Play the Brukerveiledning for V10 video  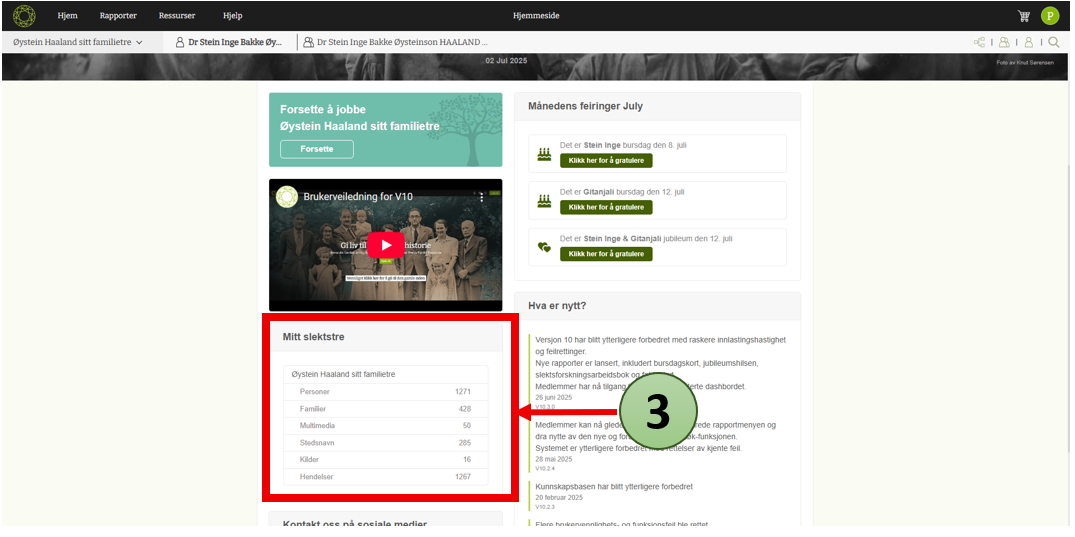pyautogui.click(x=385, y=245)
